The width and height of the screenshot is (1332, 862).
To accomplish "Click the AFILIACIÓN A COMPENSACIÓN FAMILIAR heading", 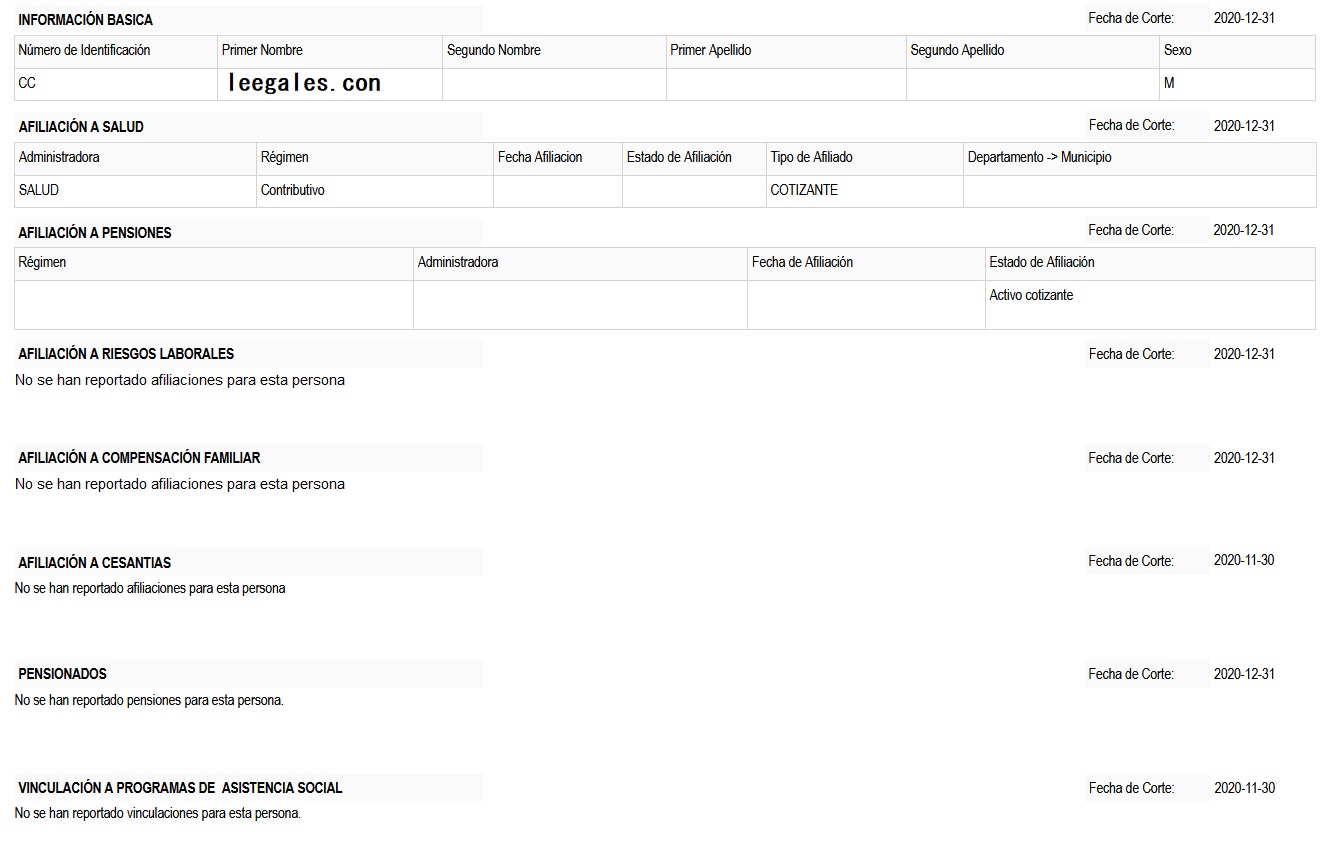I will pos(139,458).
